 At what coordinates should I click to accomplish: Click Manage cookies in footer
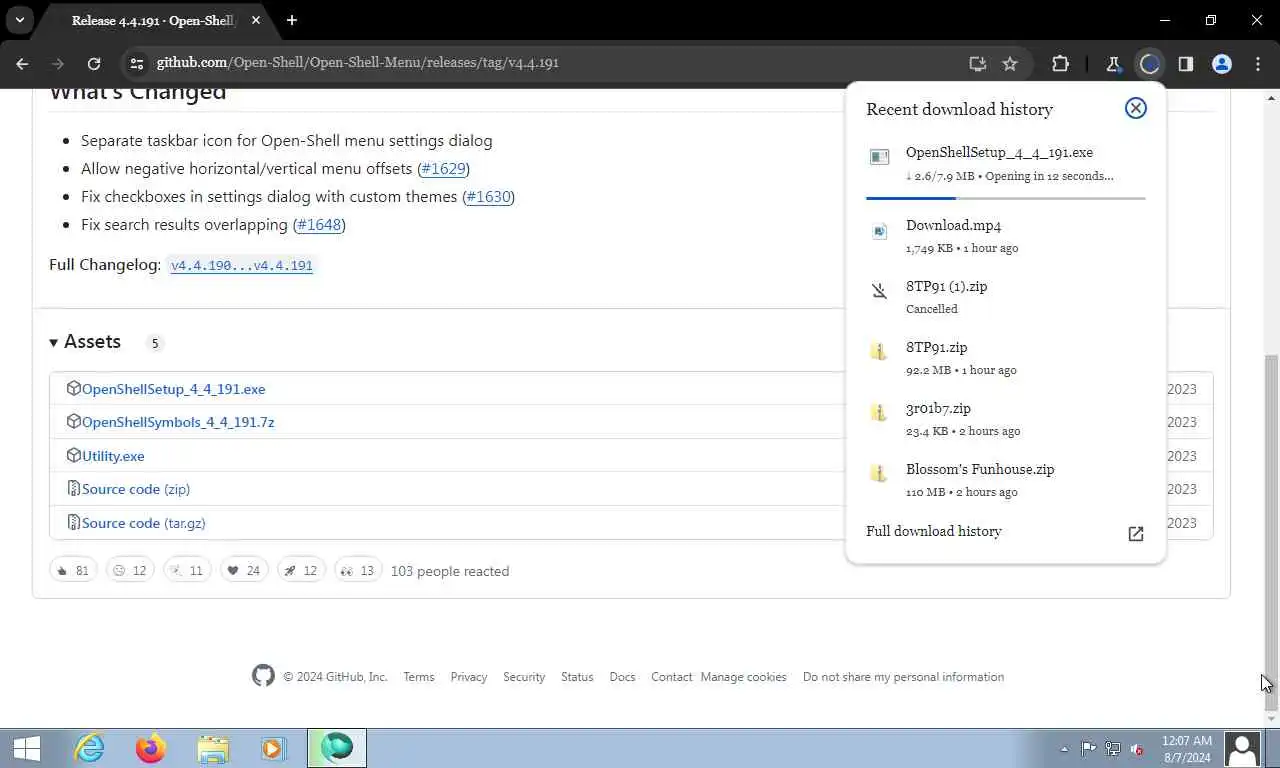(743, 677)
